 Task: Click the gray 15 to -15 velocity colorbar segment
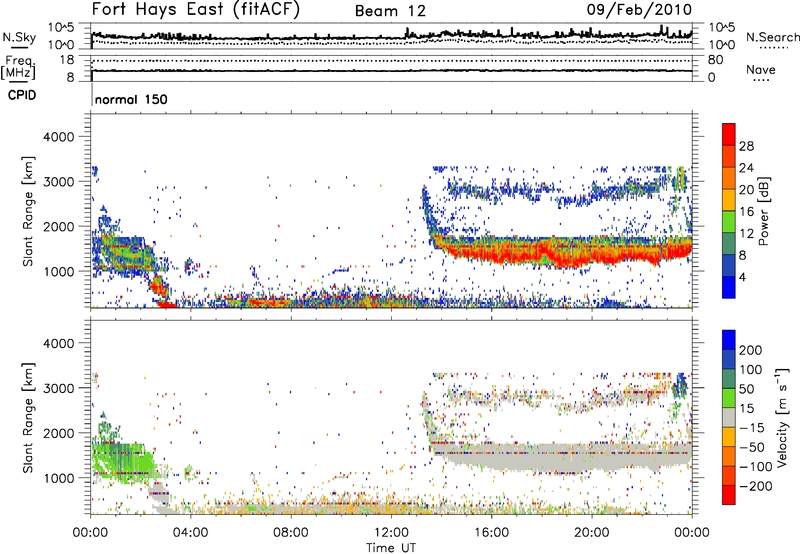tap(729, 417)
